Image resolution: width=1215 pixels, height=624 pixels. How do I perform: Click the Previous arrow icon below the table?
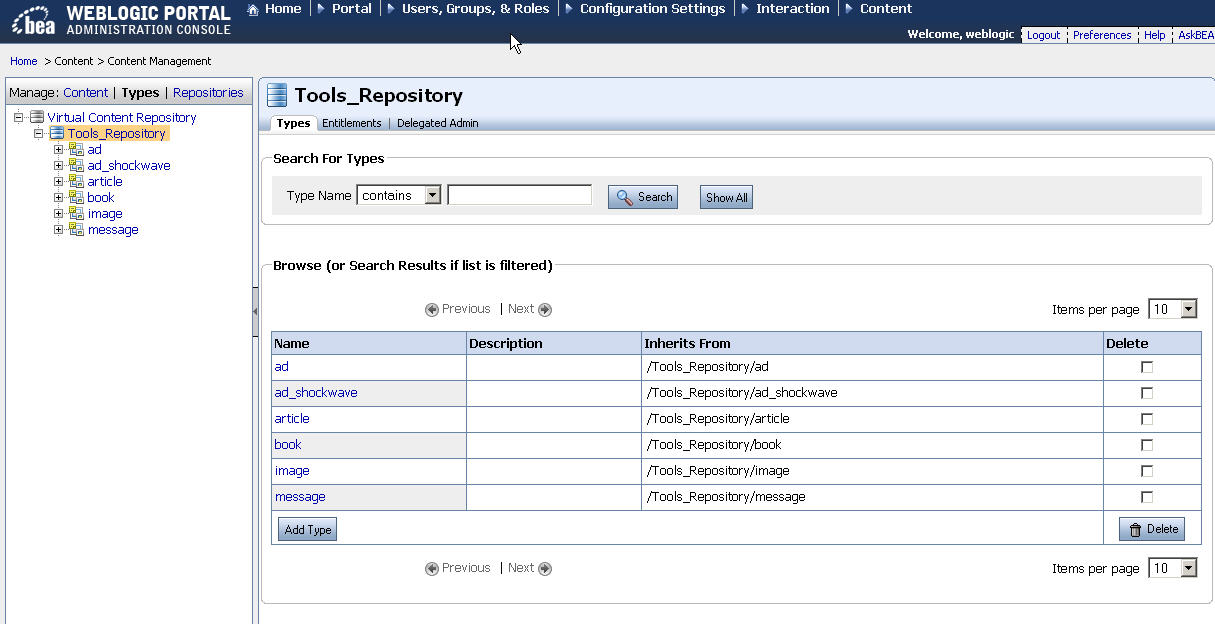point(431,567)
